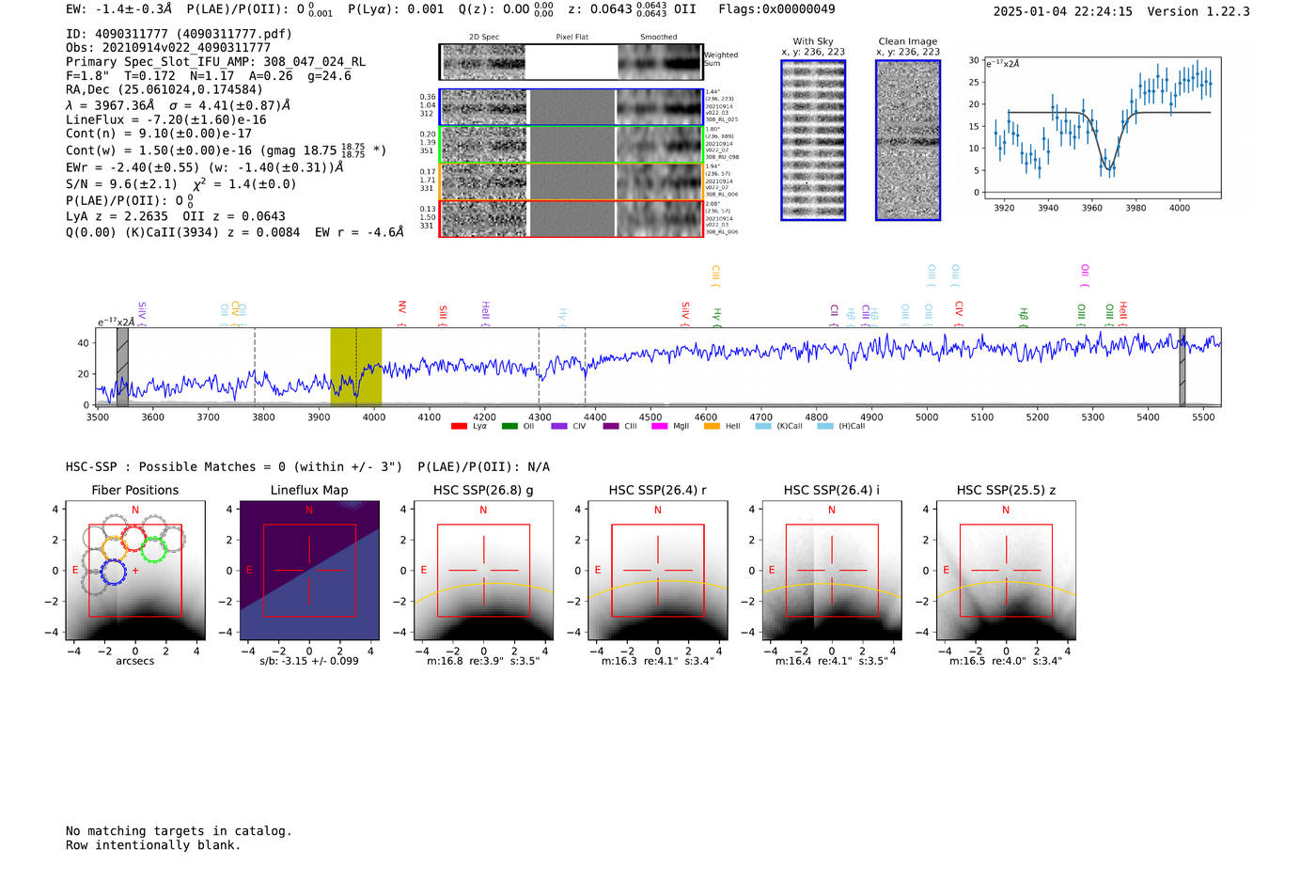Image resolution: width=1316 pixels, height=896 pixels.
Task: Click the orange HeII legend swatch
Action: [x=712, y=426]
